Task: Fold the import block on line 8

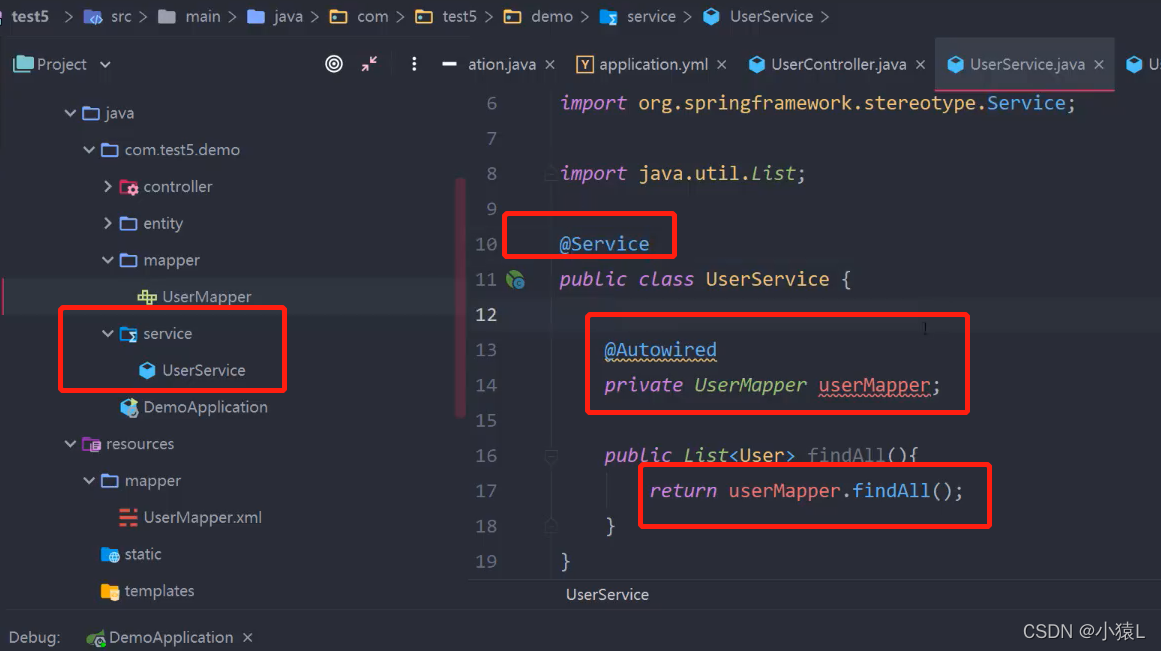Action: click(x=551, y=174)
